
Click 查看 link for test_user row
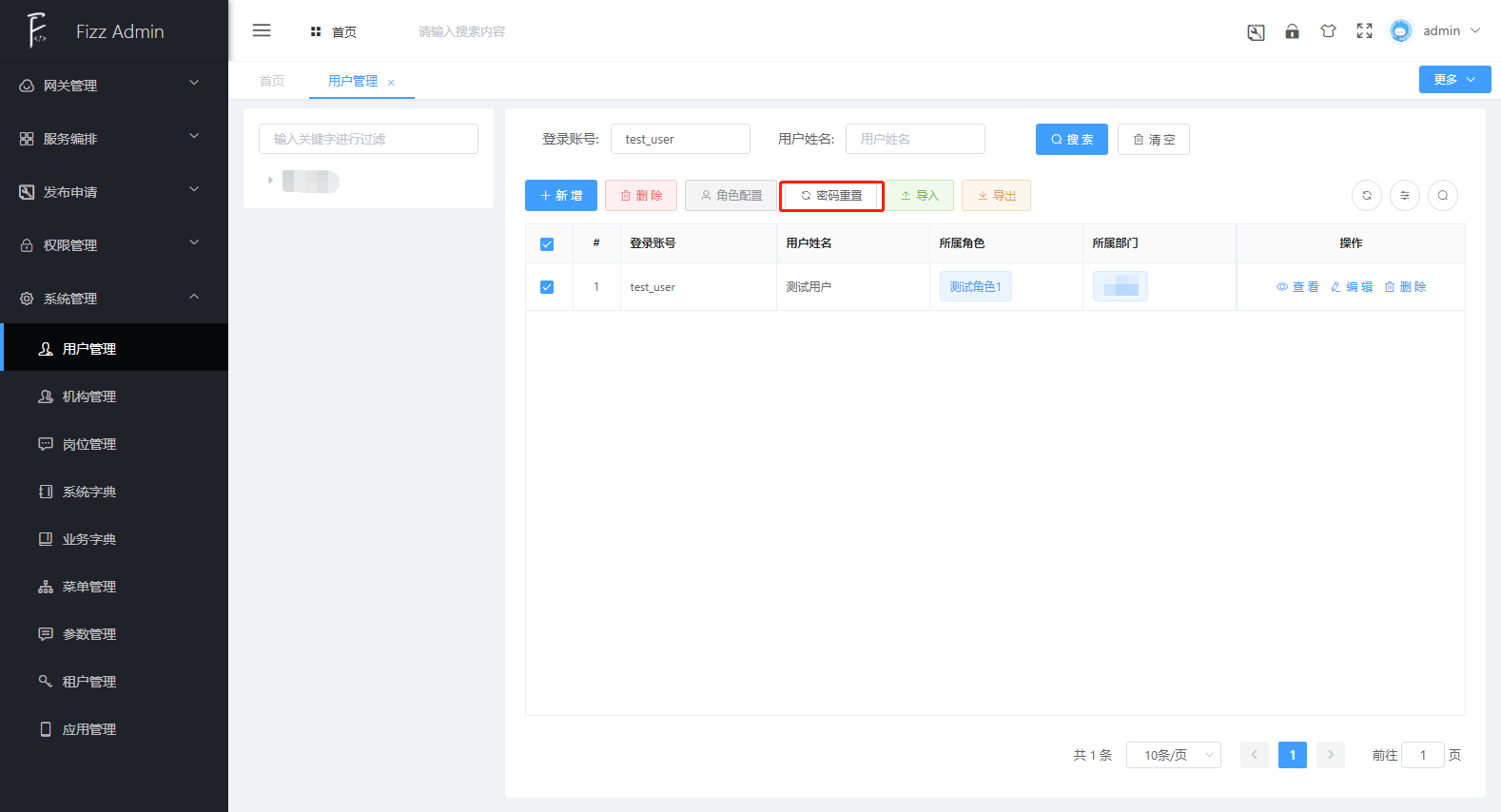click(x=1297, y=287)
